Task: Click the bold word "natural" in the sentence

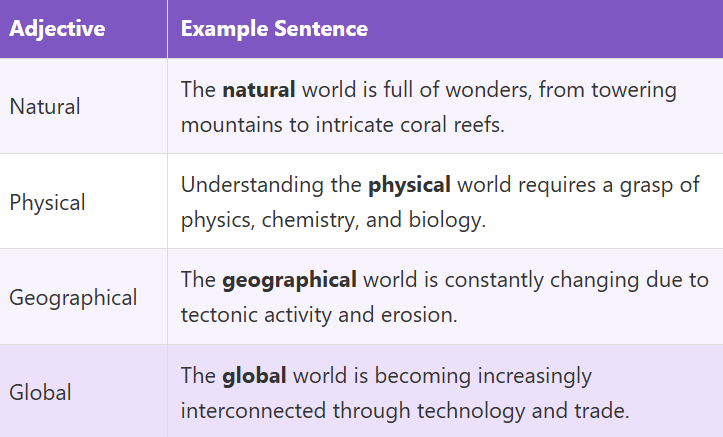Action: (258, 90)
